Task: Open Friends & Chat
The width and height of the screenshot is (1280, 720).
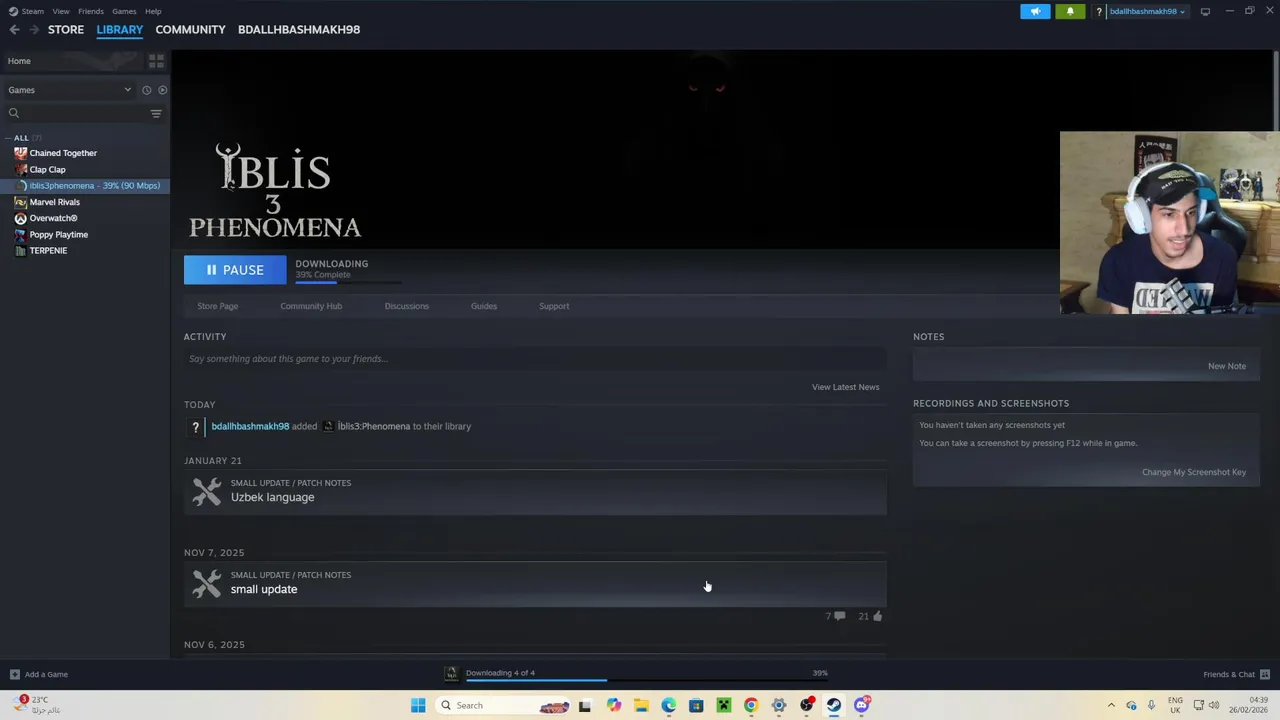Action: pyautogui.click(x=1236, y=675)
